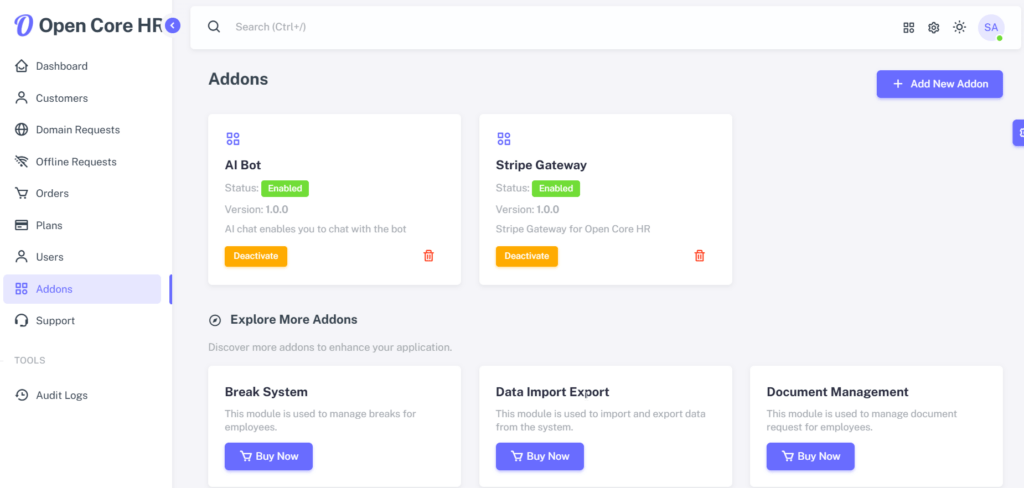Open the shortcuts grid icon in the top bar
This screenshot has height=488, width=1024.
click(908, 27)
